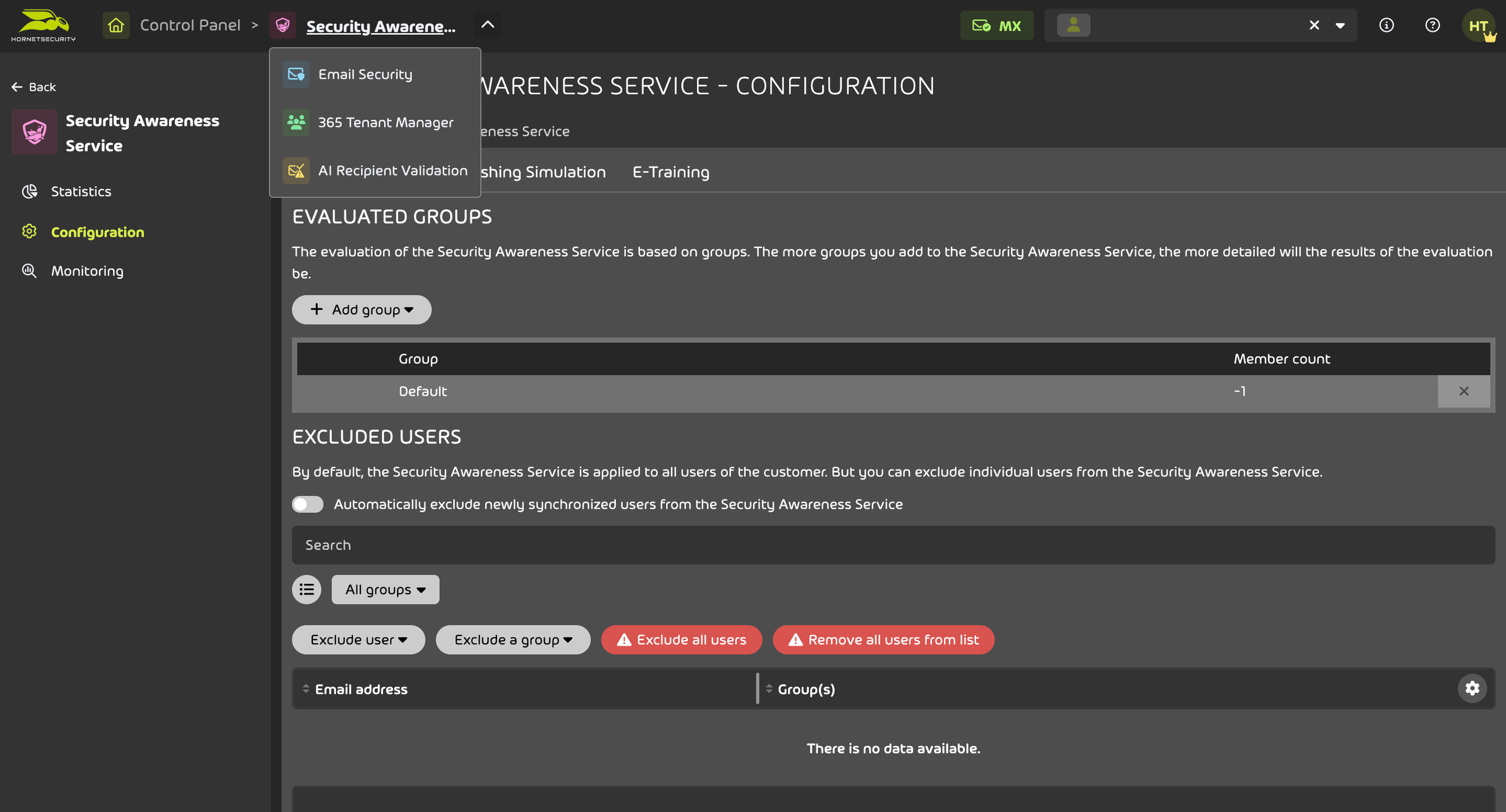Click the AI Recipient Validation warning envelope icon

[296, 171]
